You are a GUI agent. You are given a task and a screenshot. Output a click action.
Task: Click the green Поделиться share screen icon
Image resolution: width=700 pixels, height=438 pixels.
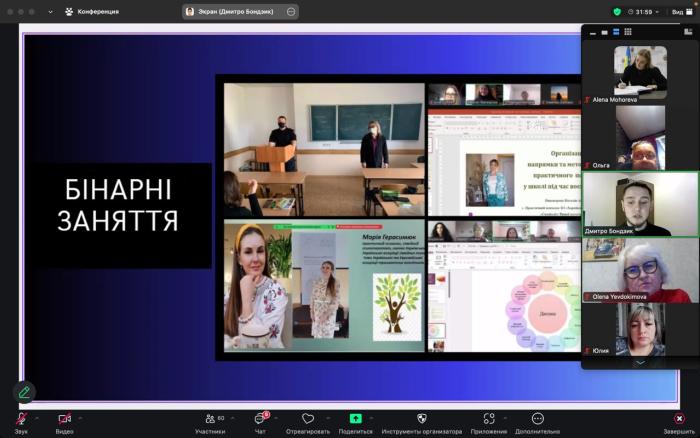[x=355, y=419]
